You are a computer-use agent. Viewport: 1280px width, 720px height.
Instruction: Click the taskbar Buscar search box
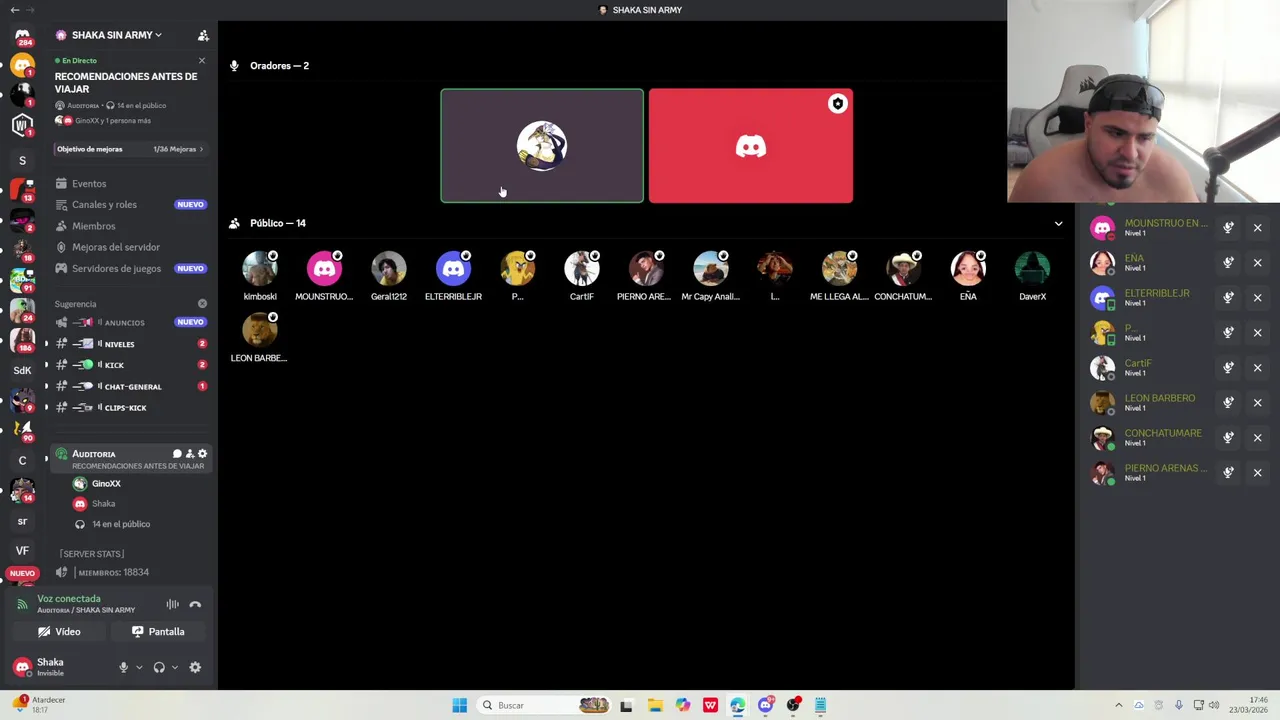(542, 705)
